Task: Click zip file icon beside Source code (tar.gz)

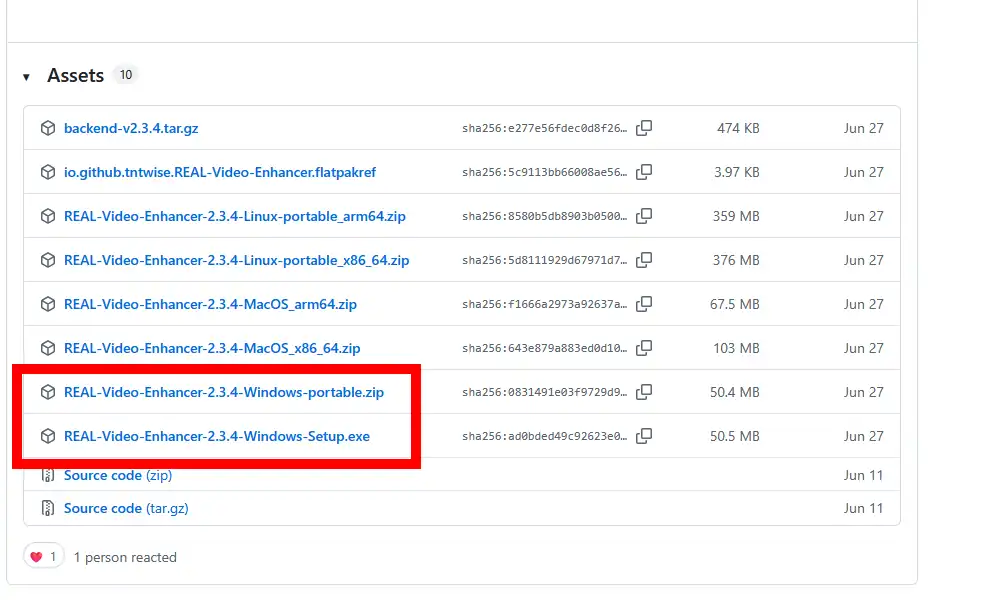Action: pyautogui.click(x=48, y=508)
